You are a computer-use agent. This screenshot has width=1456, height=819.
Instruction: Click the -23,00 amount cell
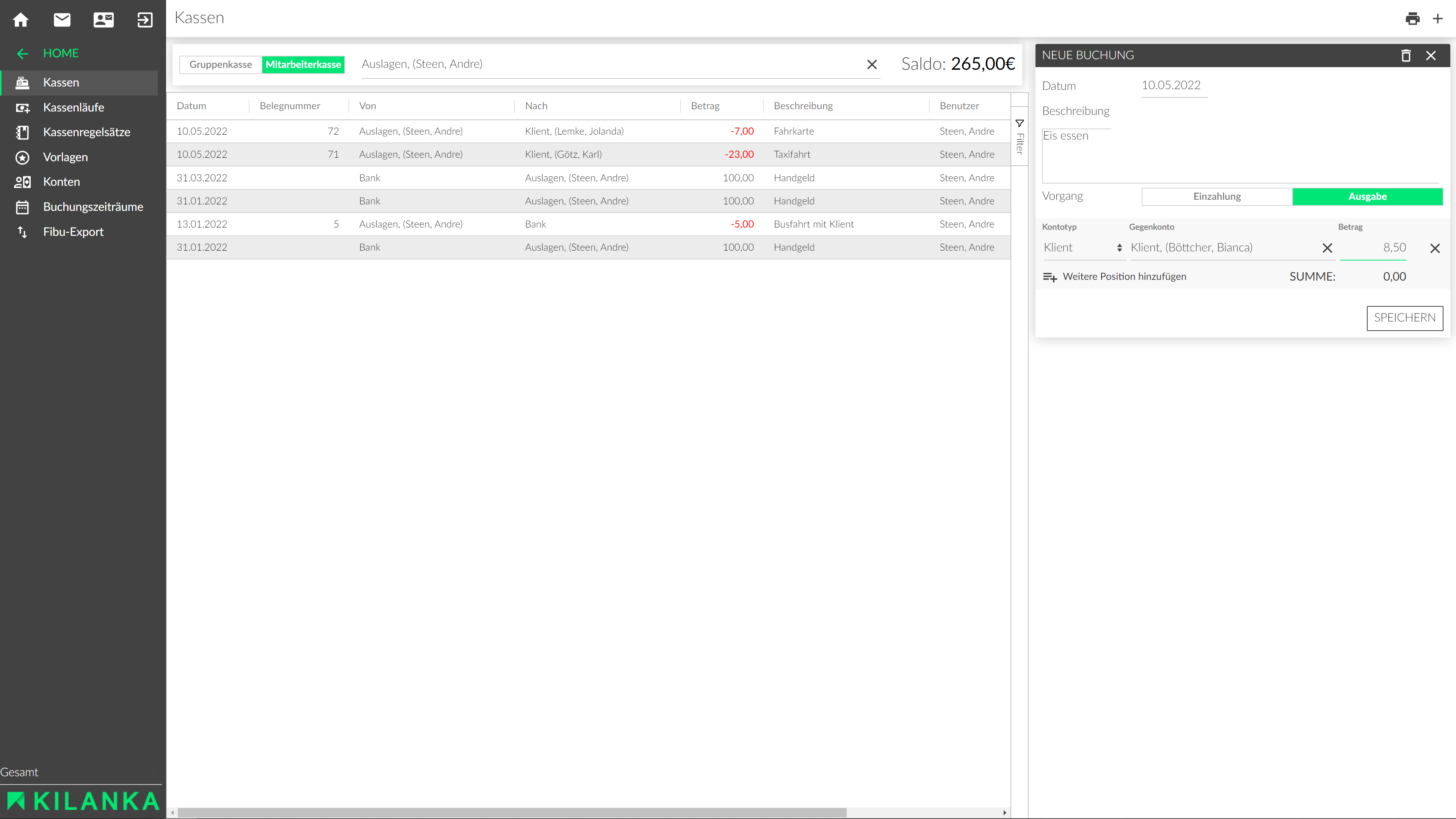(739, 154)
